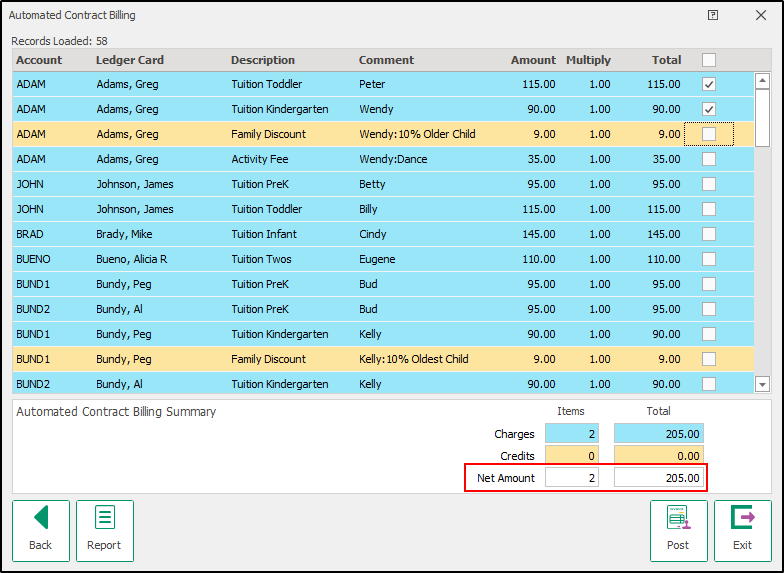
Task: Close the Automated Contract Billing window
Action: pyautogui.click(x=761, y=15)
